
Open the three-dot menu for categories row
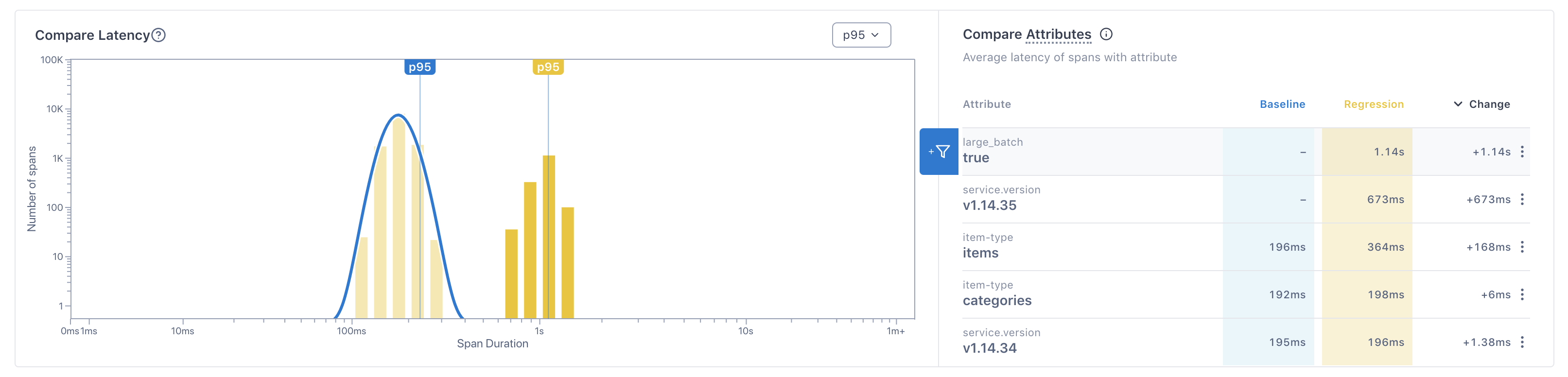(x=1522, y=294)
